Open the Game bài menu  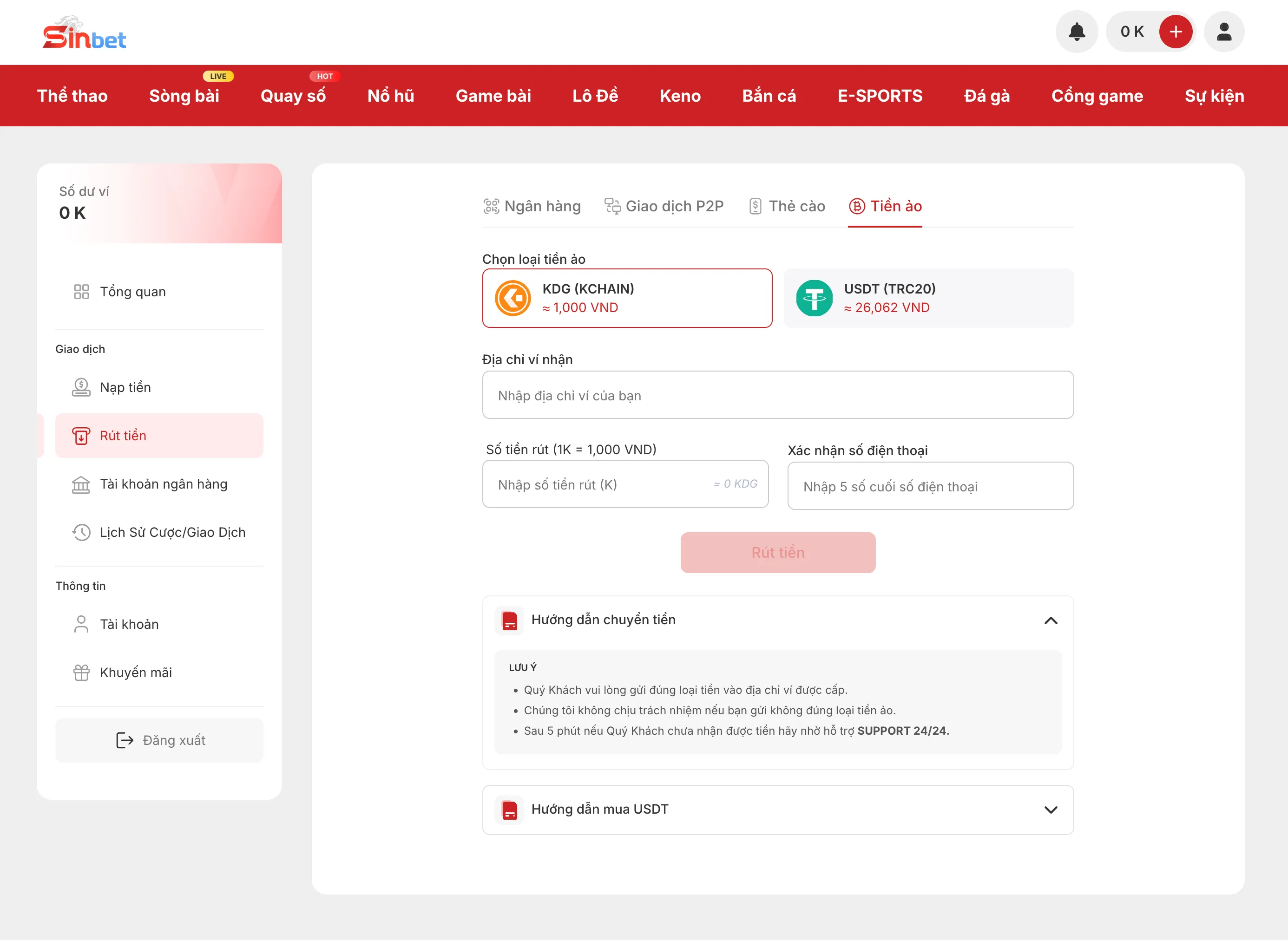pyautogui.click(x=493, y=96)
